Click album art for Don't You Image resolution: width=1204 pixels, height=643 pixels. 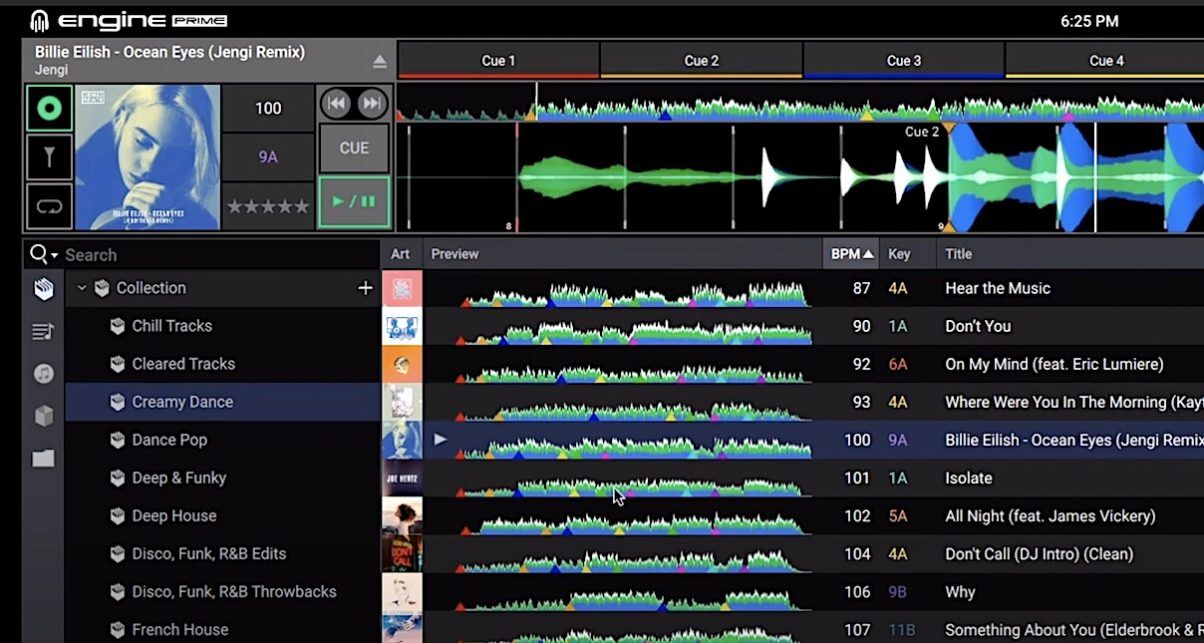click(402, 326)
